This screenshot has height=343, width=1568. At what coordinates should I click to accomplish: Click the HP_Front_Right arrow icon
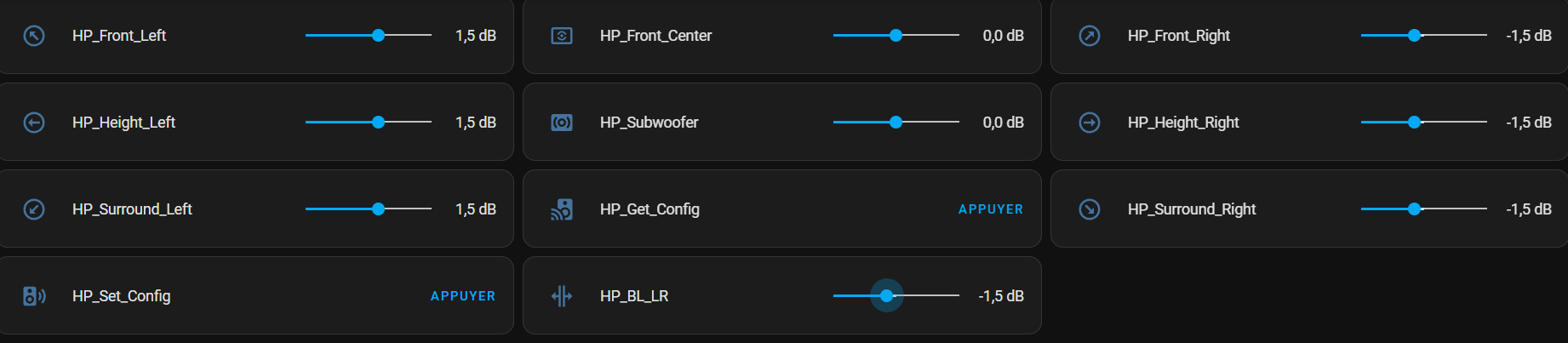[1090, 36]
